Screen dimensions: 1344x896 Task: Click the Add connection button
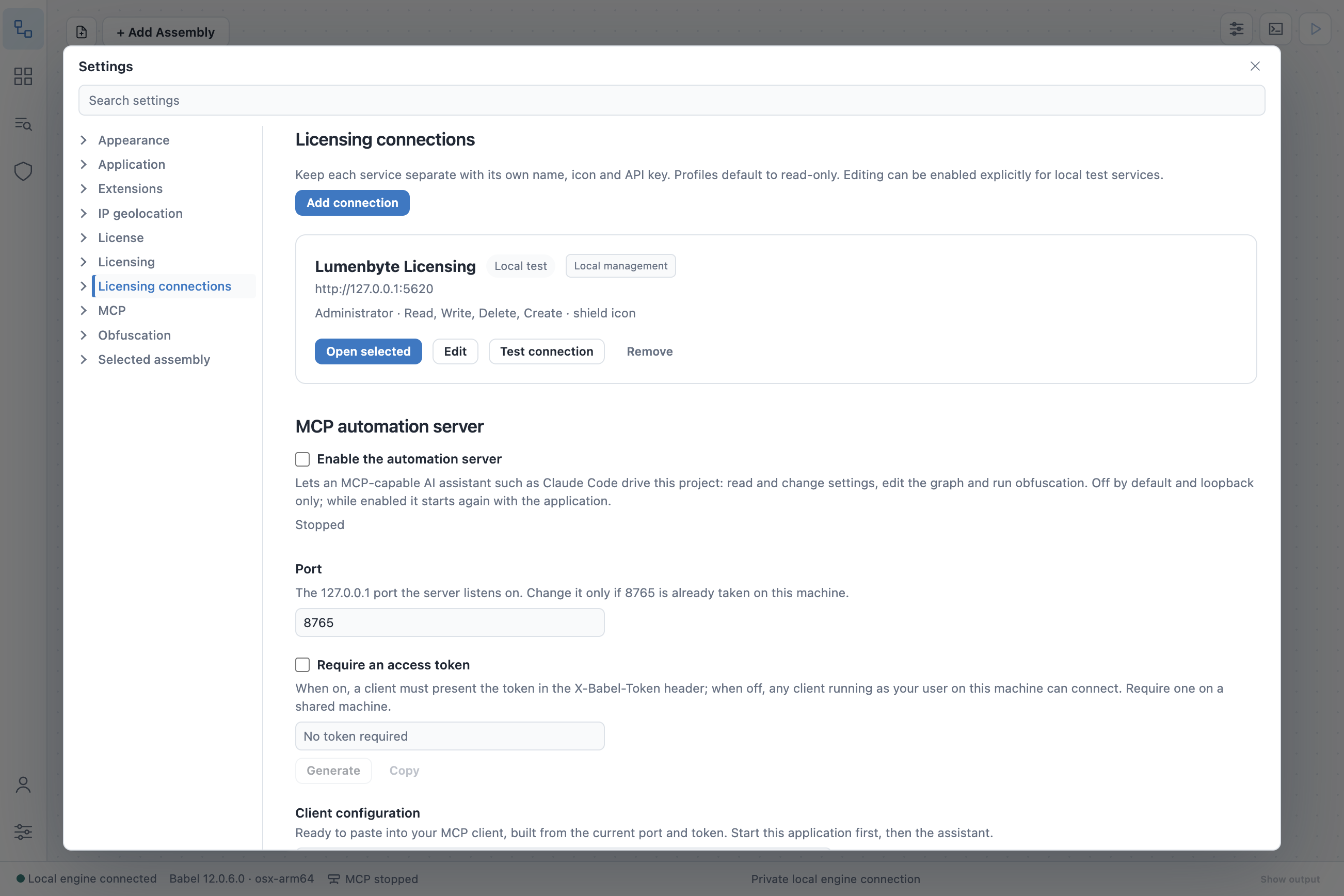pos(352,203)
